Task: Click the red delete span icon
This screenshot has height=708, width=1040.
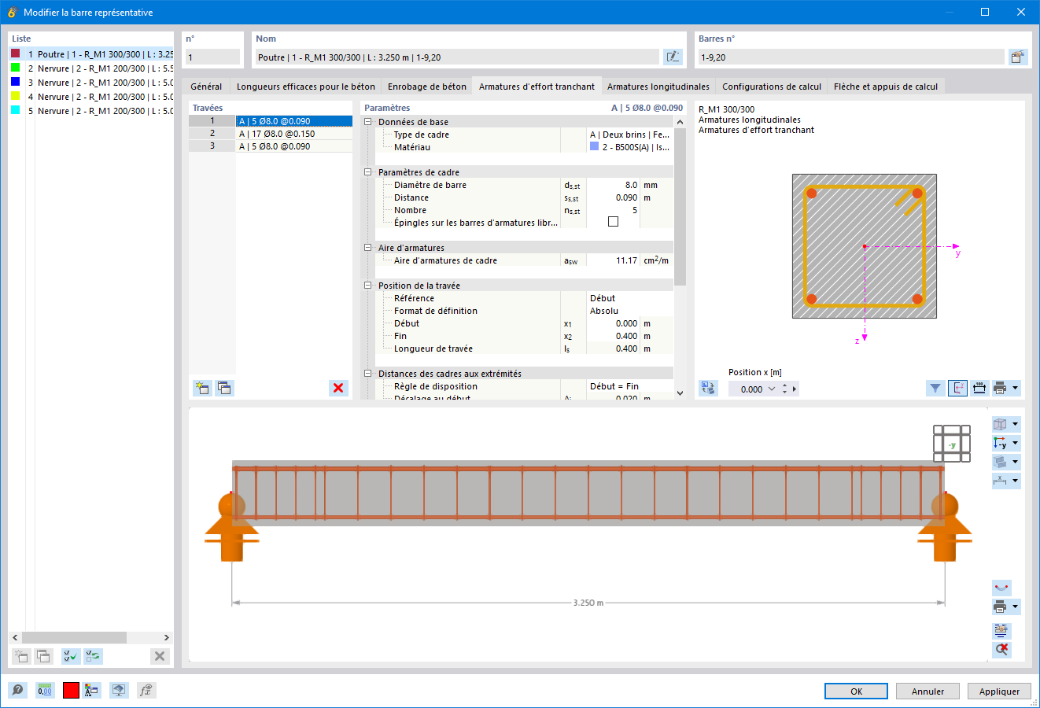Action: tap(338, 388)
